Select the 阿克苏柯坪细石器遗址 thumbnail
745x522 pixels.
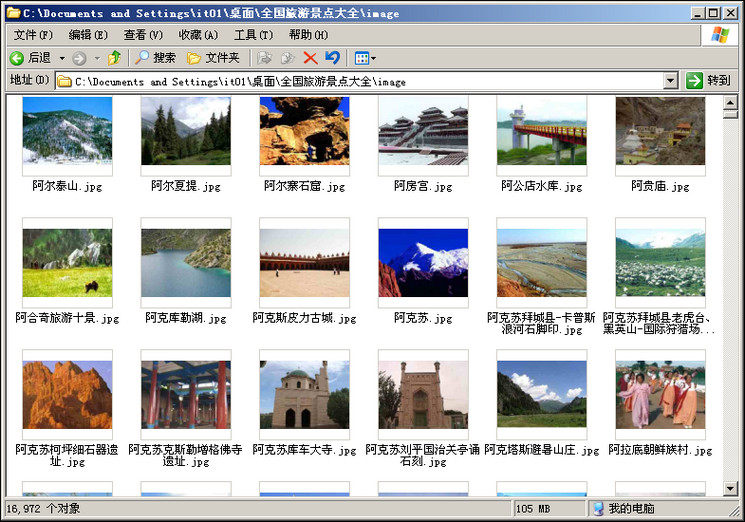[x=67, y=395]
